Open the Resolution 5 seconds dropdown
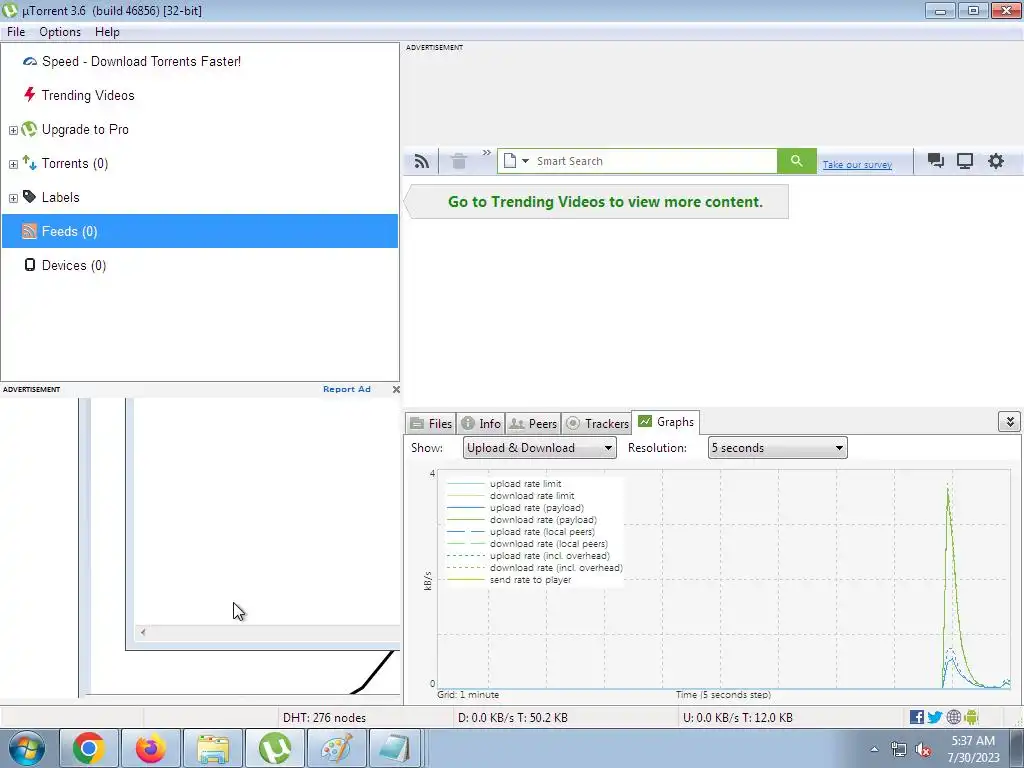Viewport: 1024px width, 768px height. 777,448
